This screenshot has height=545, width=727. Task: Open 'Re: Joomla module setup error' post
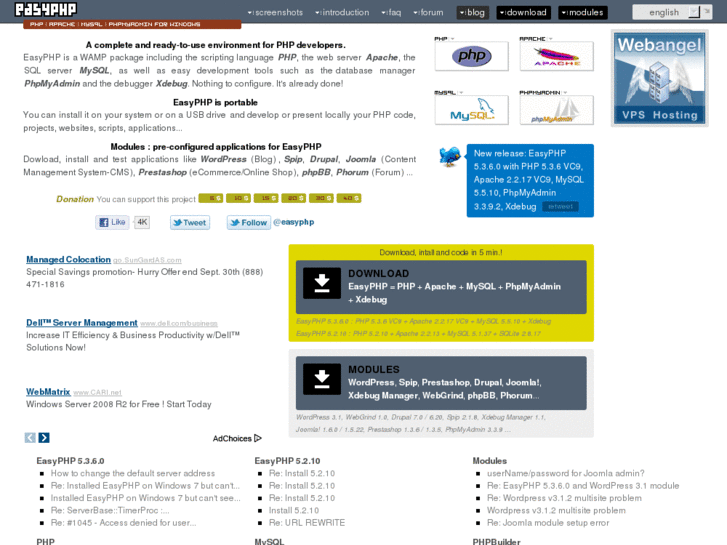(548, 523)
